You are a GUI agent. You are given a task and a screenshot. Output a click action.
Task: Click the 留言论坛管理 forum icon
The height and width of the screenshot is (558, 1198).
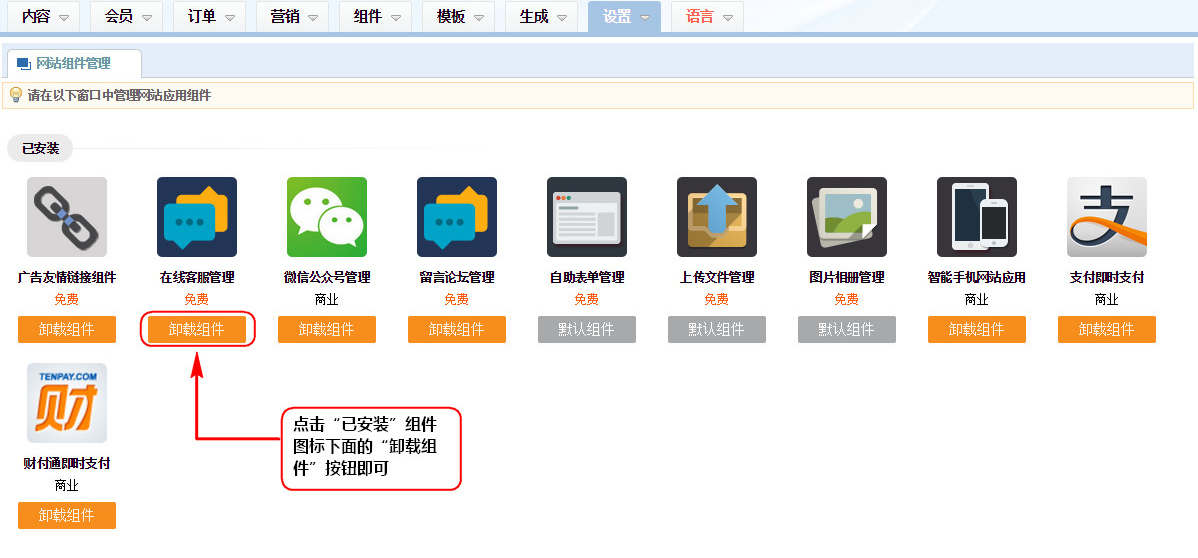[457, 217]
